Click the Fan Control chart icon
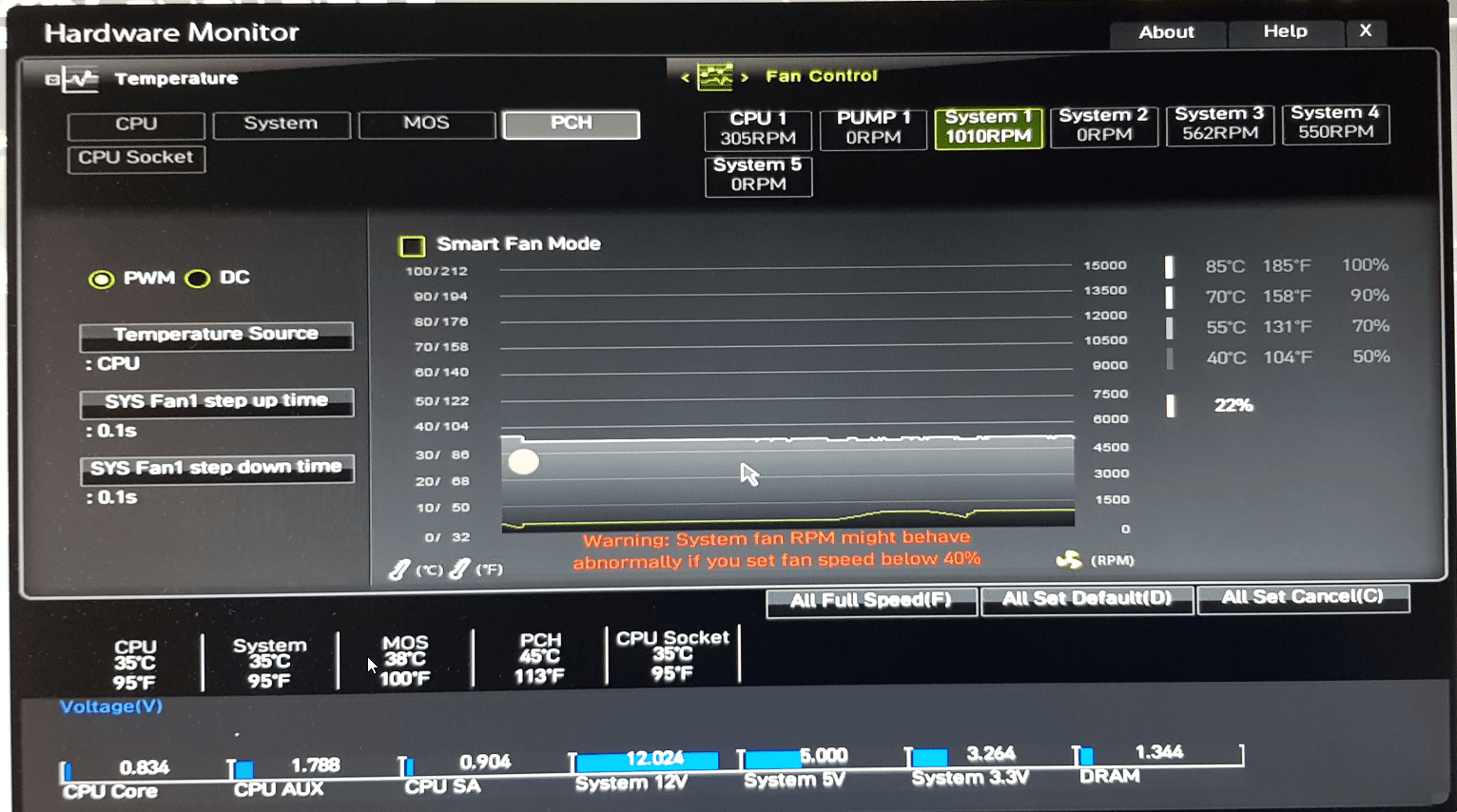Screen dimensions: 1457x812 (x=715, y=77)
